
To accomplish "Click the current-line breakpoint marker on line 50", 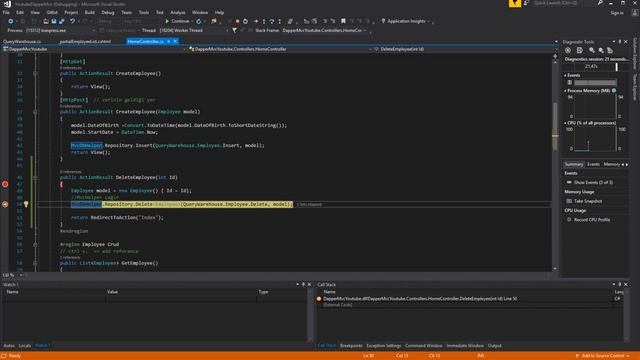I will (5, 204).
